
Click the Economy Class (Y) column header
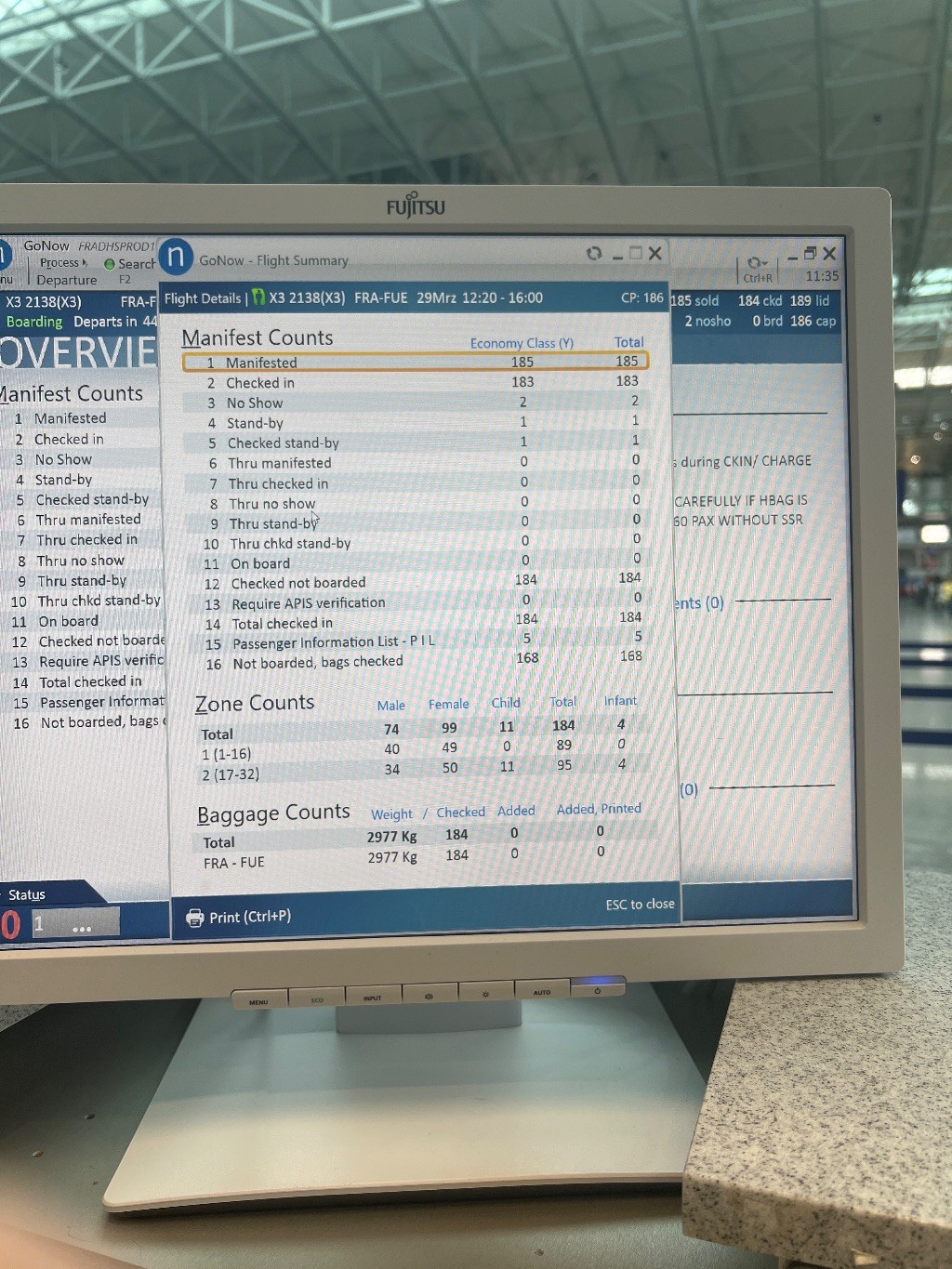click(522, 343)
